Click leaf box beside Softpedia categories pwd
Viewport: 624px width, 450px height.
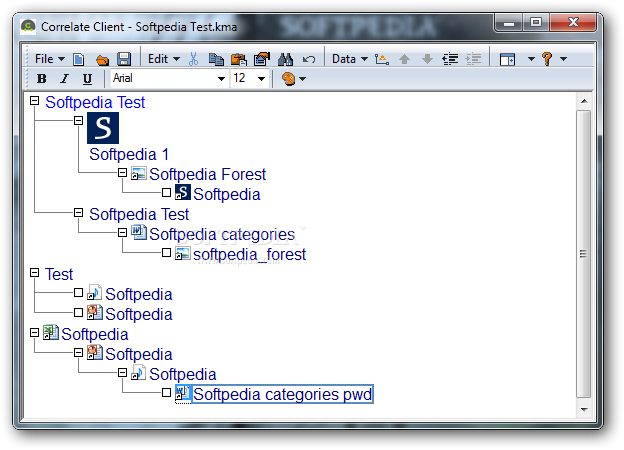click(166, 393)
